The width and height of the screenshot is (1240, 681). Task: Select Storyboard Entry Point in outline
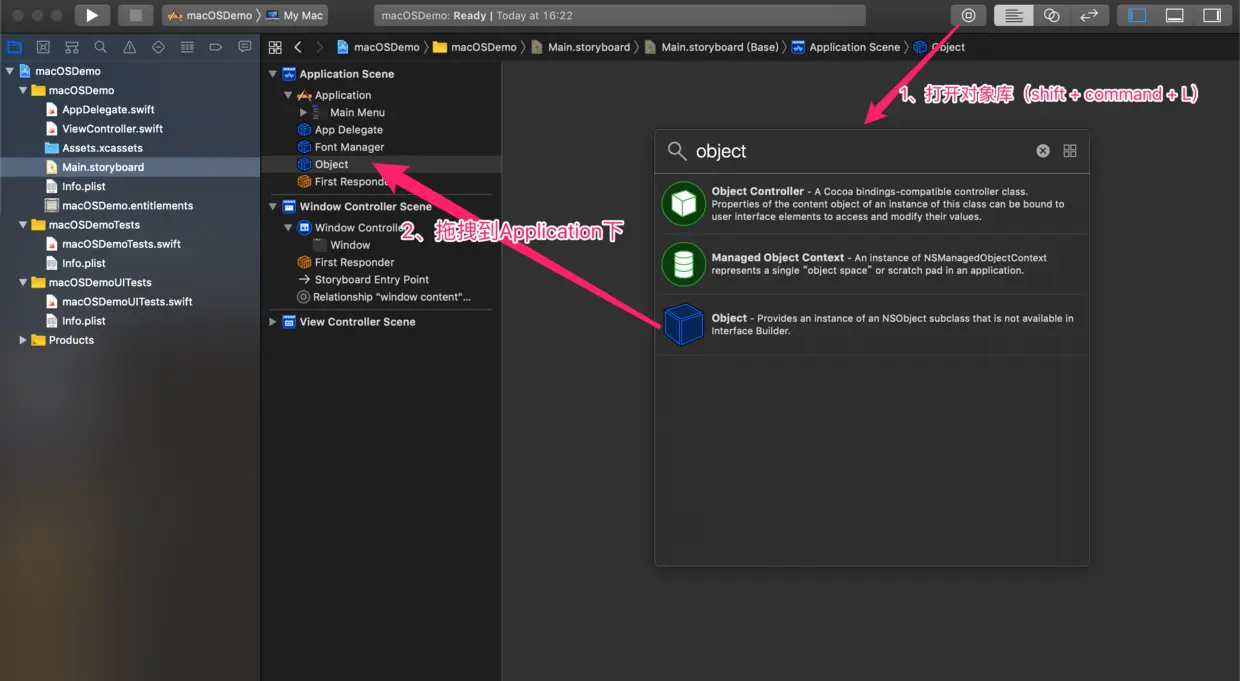coord(371,280)
